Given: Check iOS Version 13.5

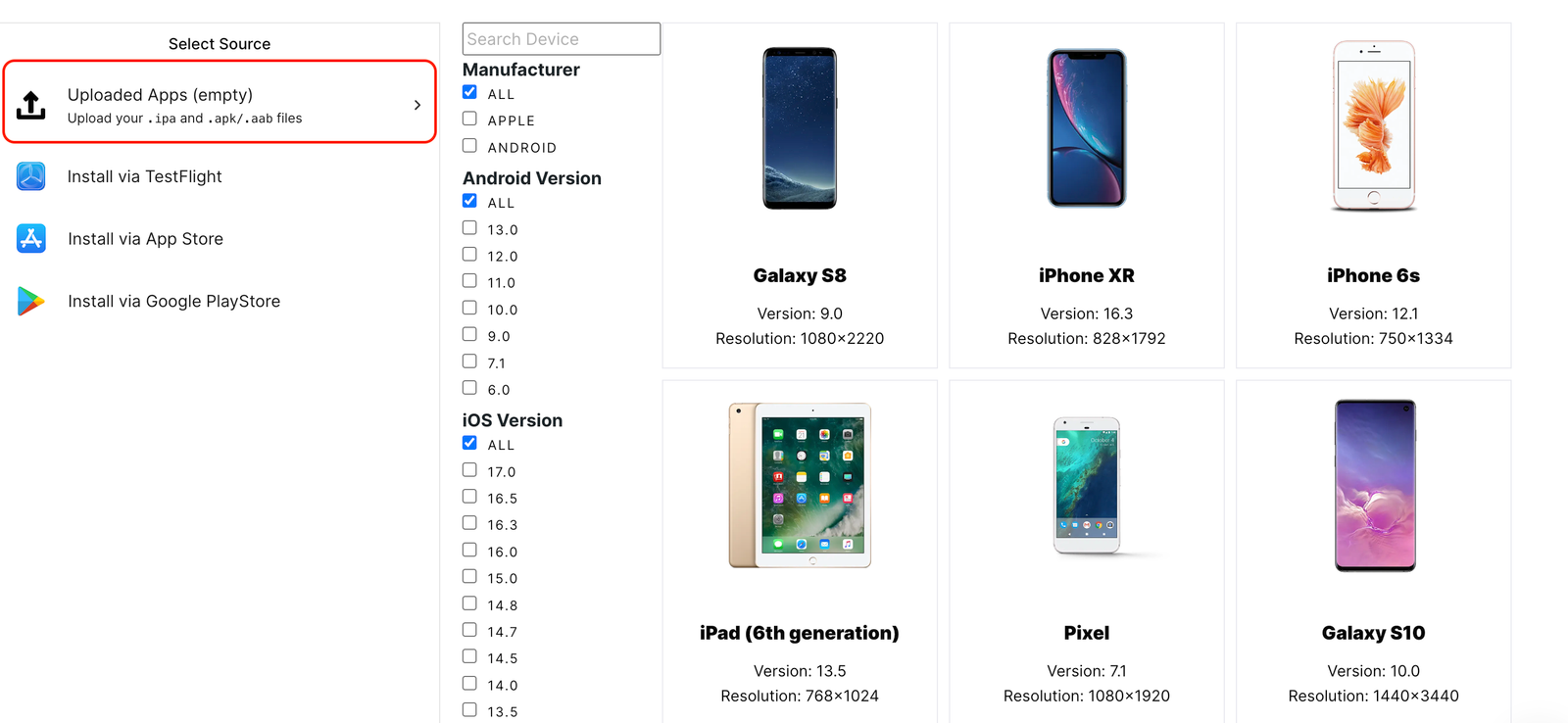Looking at the screenshot, I should 469,709.
